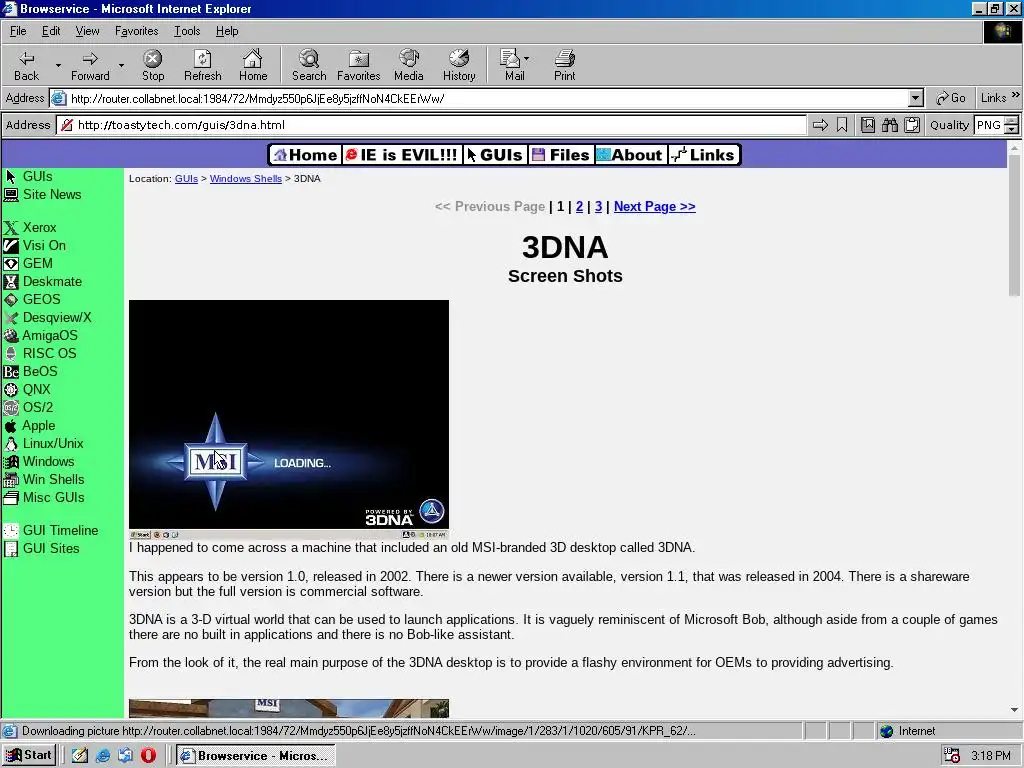
Task: Click the Home site banner button
Action: point(306,155)
